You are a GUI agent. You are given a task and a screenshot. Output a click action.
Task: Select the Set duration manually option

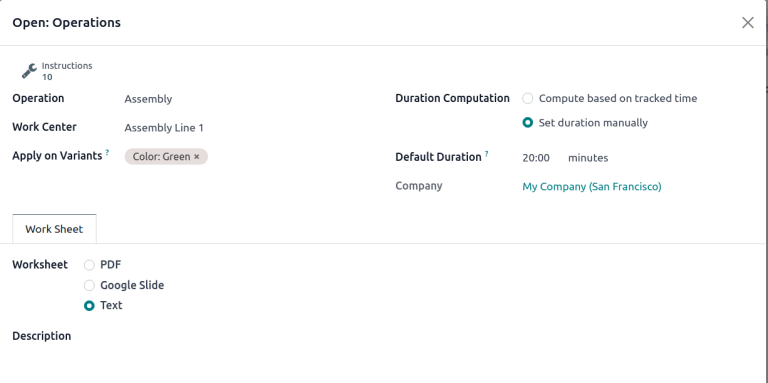(x=528, y=123)
